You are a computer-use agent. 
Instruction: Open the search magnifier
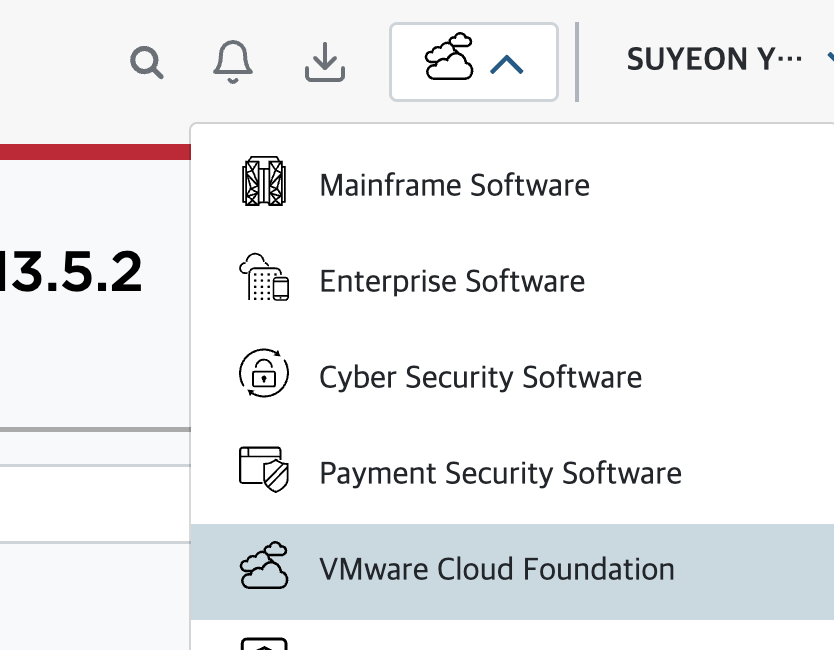(x=146, y=62)
